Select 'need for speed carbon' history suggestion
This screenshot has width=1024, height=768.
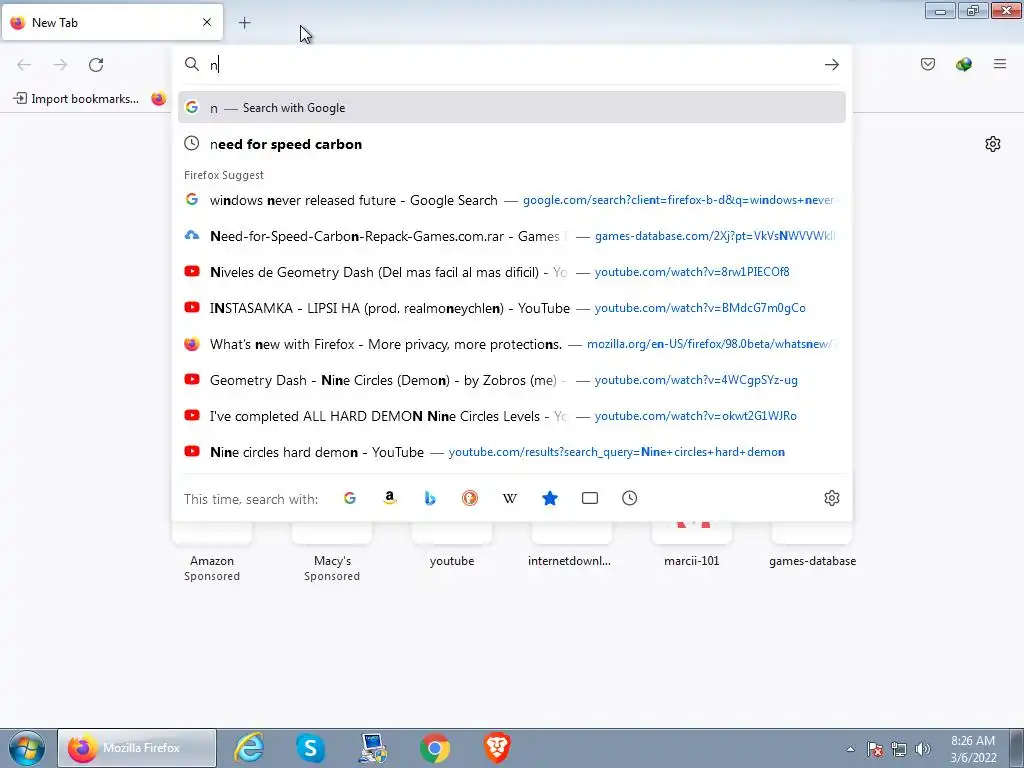pyautogui.click(x=511, y=144)
